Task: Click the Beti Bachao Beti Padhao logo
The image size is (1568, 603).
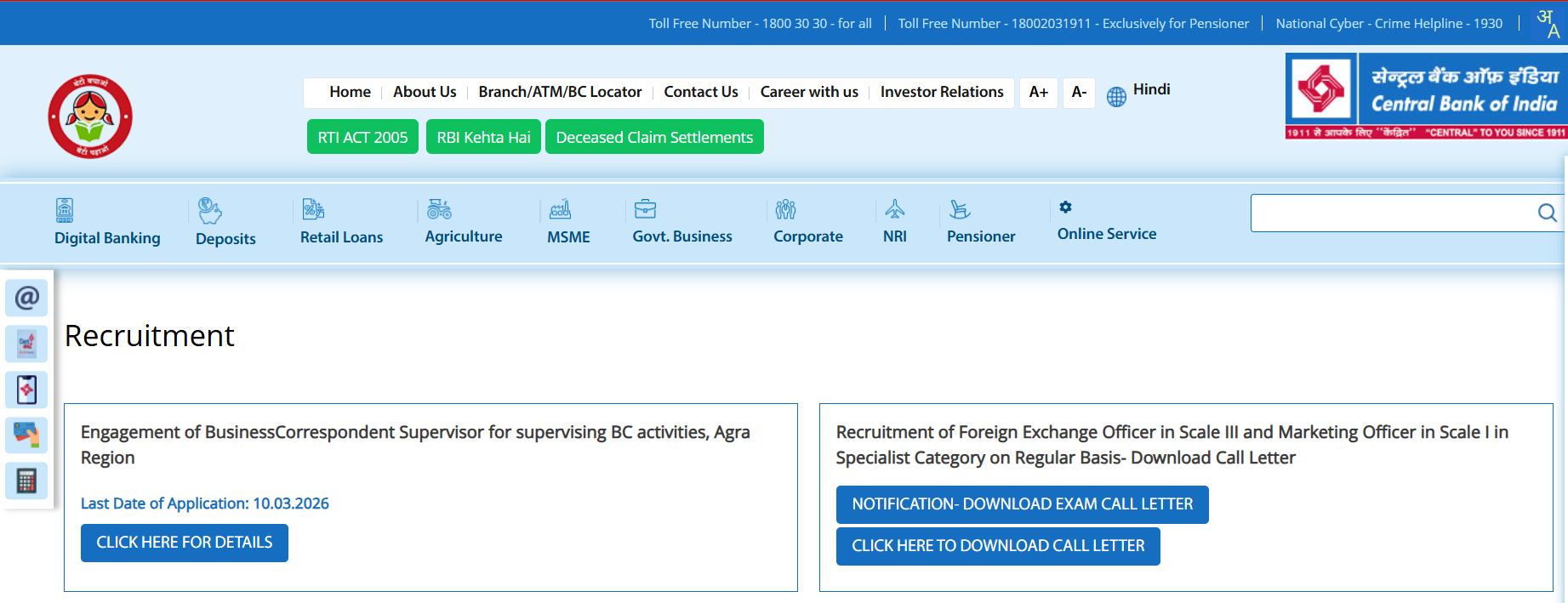Action: (90, 117)
